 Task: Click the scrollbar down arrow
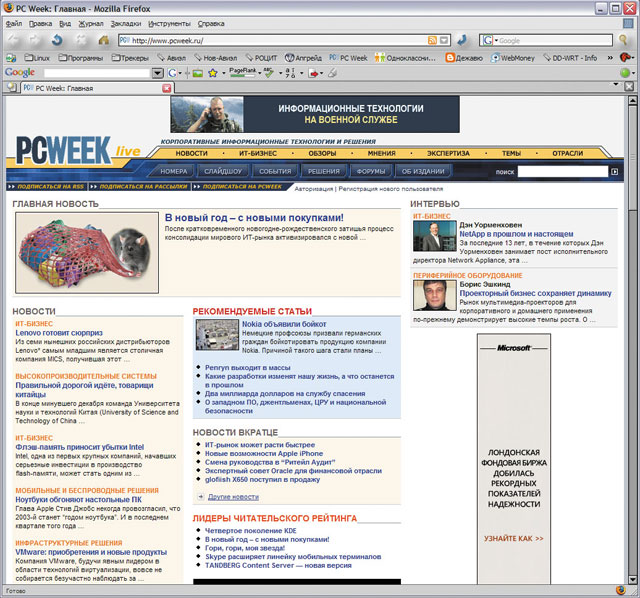pos(632,580)
